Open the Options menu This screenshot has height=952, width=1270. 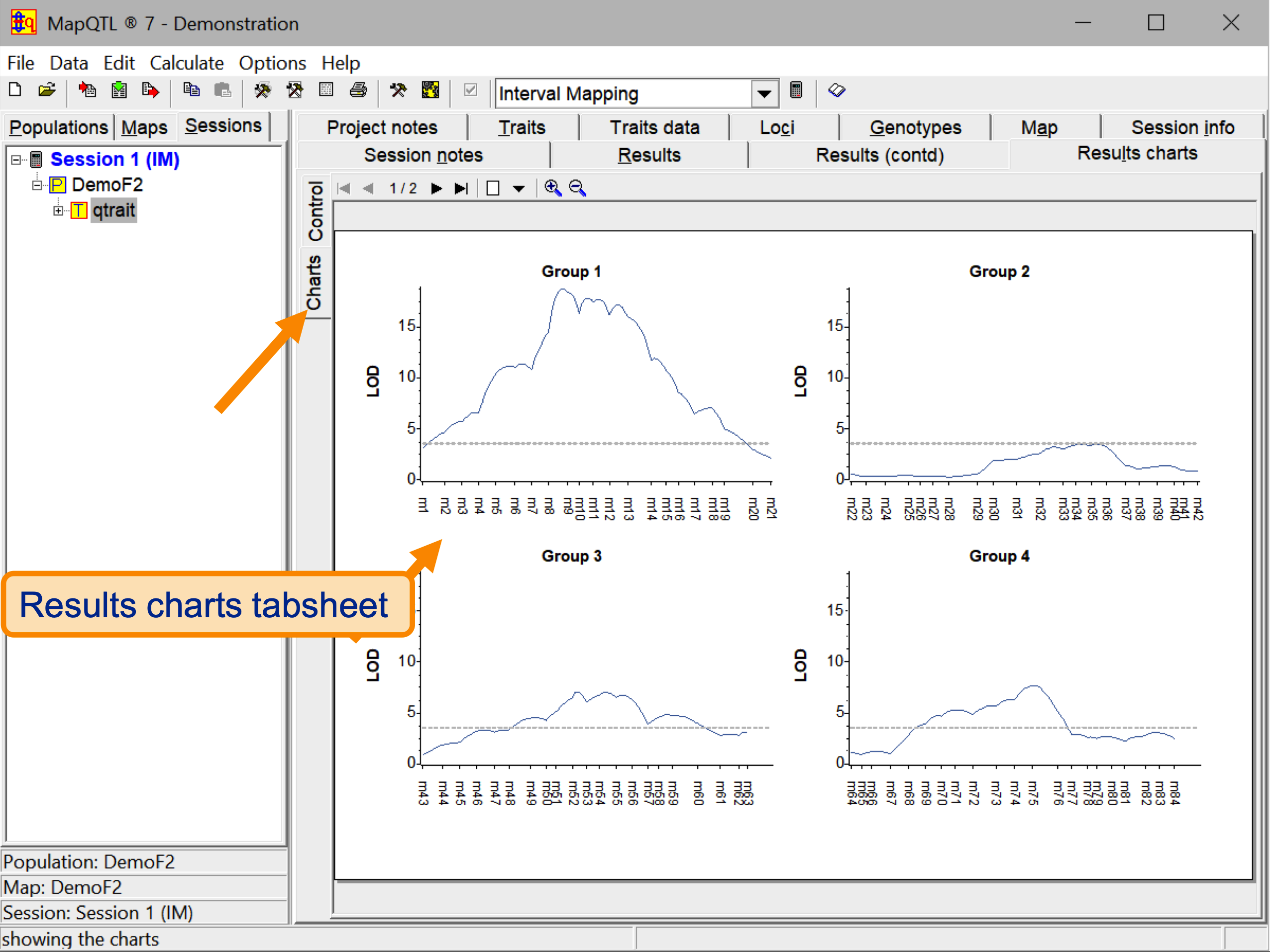coord(272,63)
